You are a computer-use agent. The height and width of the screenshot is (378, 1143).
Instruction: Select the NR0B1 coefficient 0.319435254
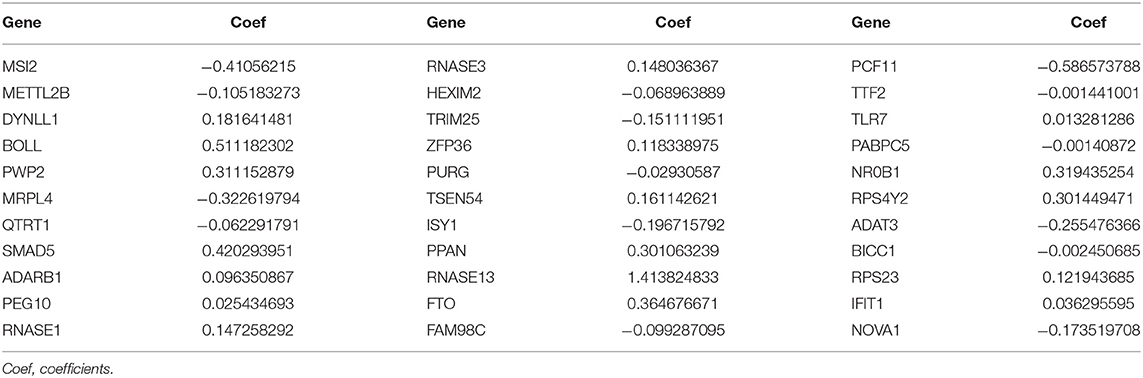coord(1095,173)
